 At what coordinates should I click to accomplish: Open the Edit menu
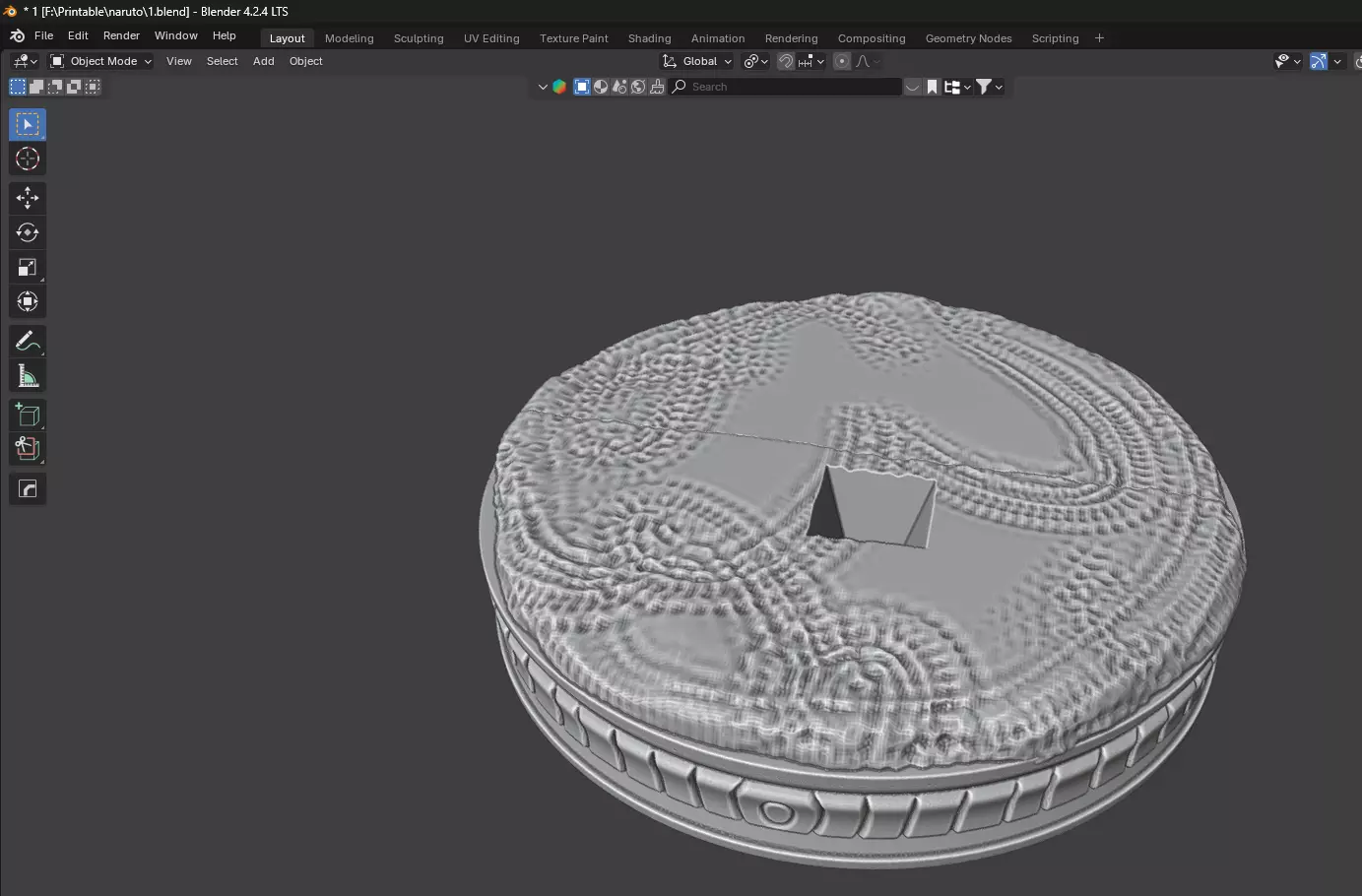coord(78,35)
